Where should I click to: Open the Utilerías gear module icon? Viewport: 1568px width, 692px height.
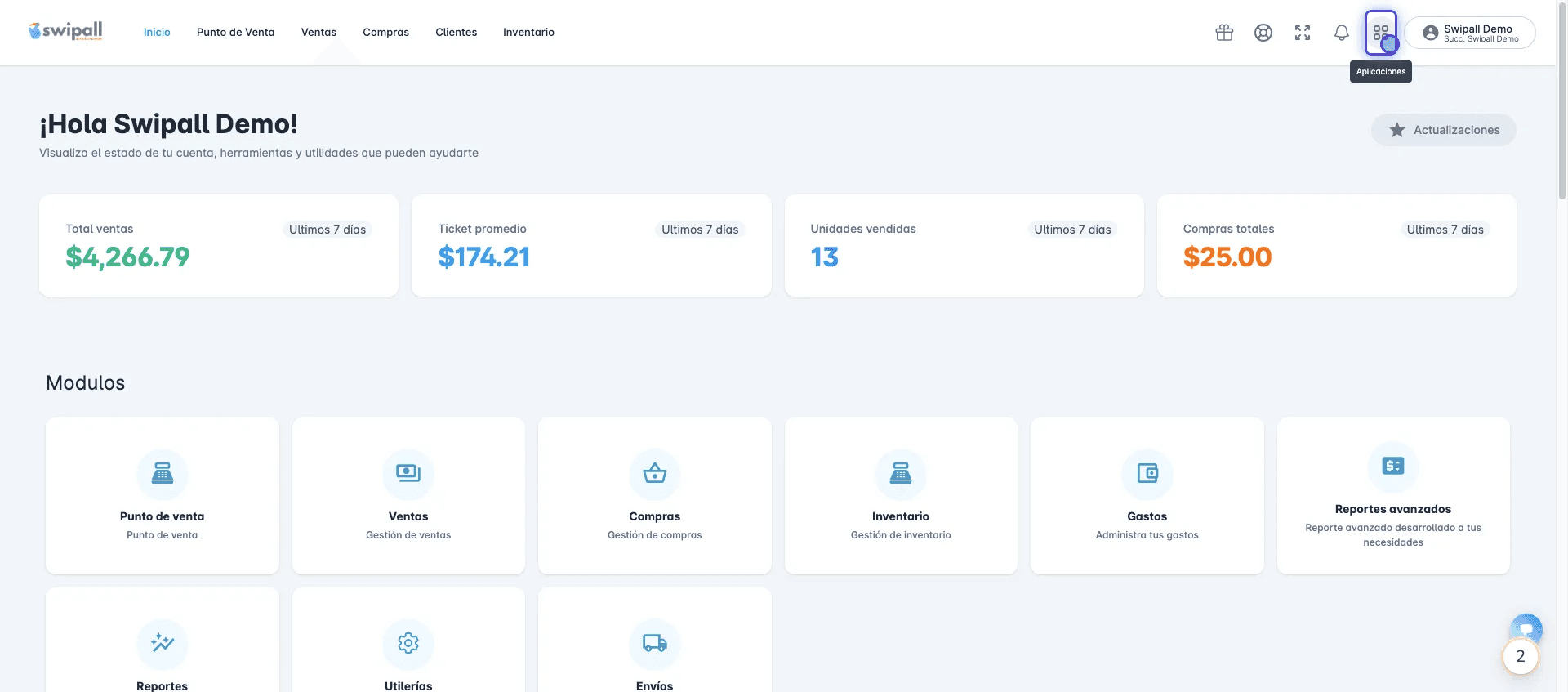408,644
